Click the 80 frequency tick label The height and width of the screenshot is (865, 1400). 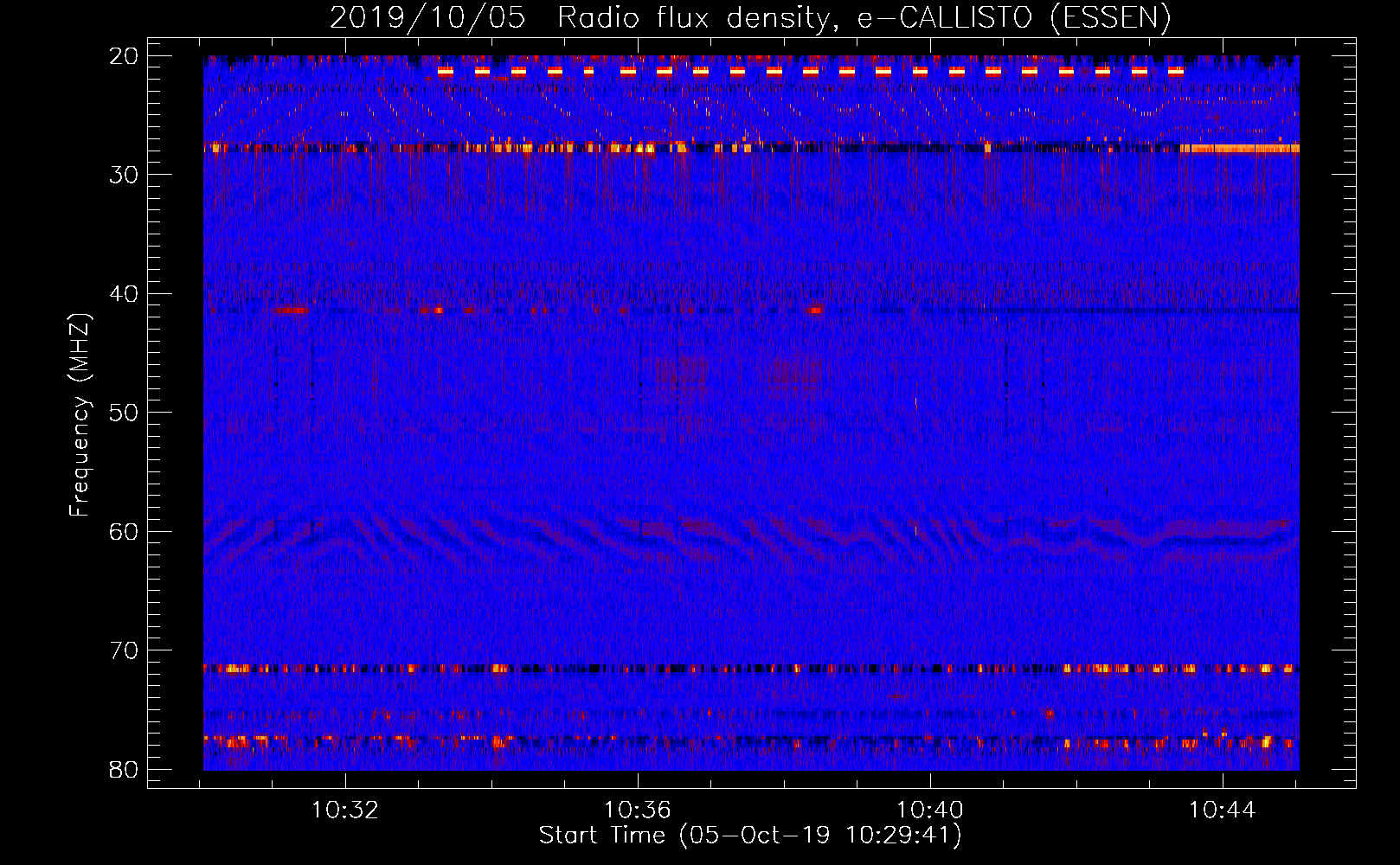[125, 769]
